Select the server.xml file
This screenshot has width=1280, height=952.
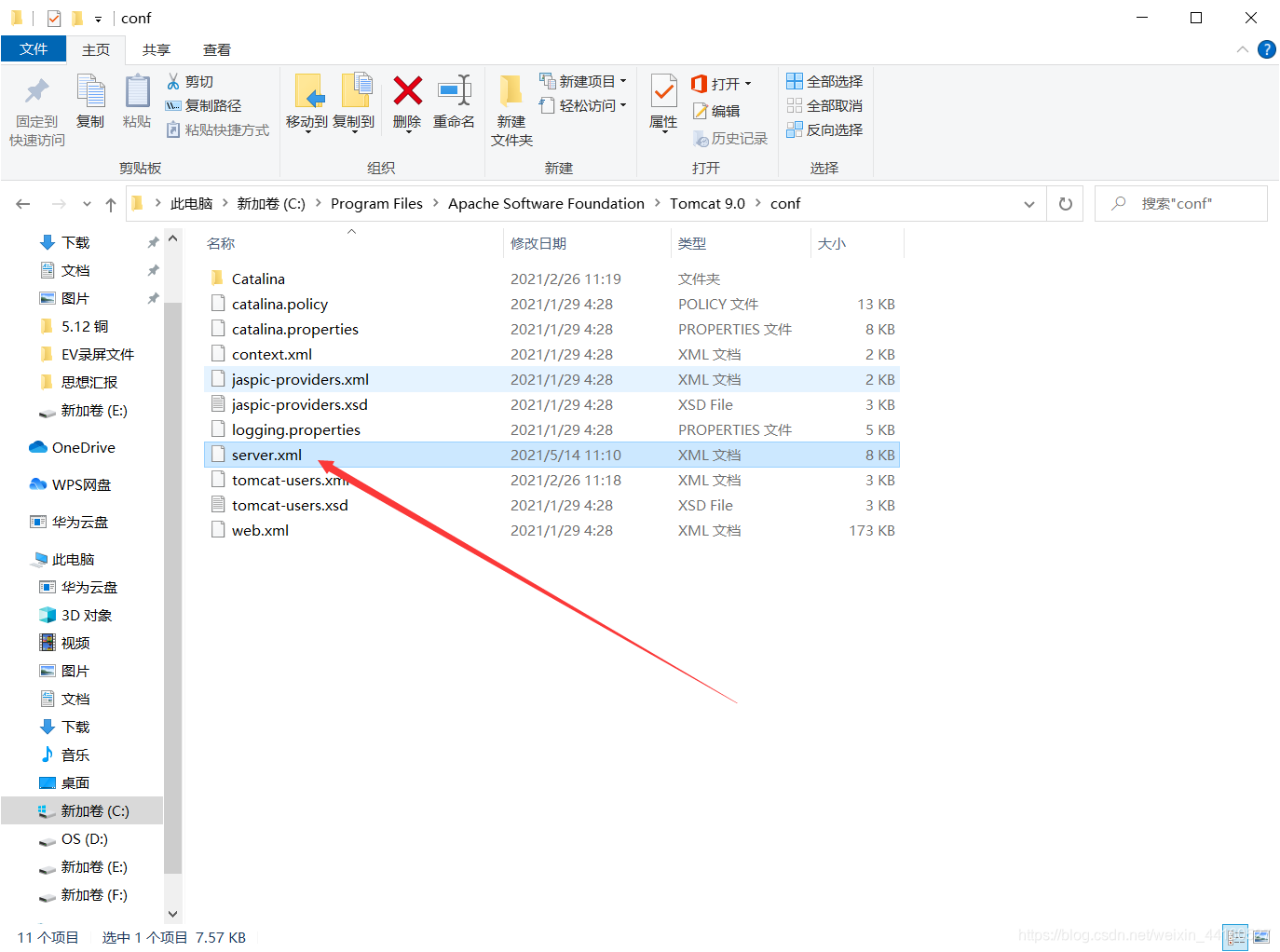tap(551, 455)
